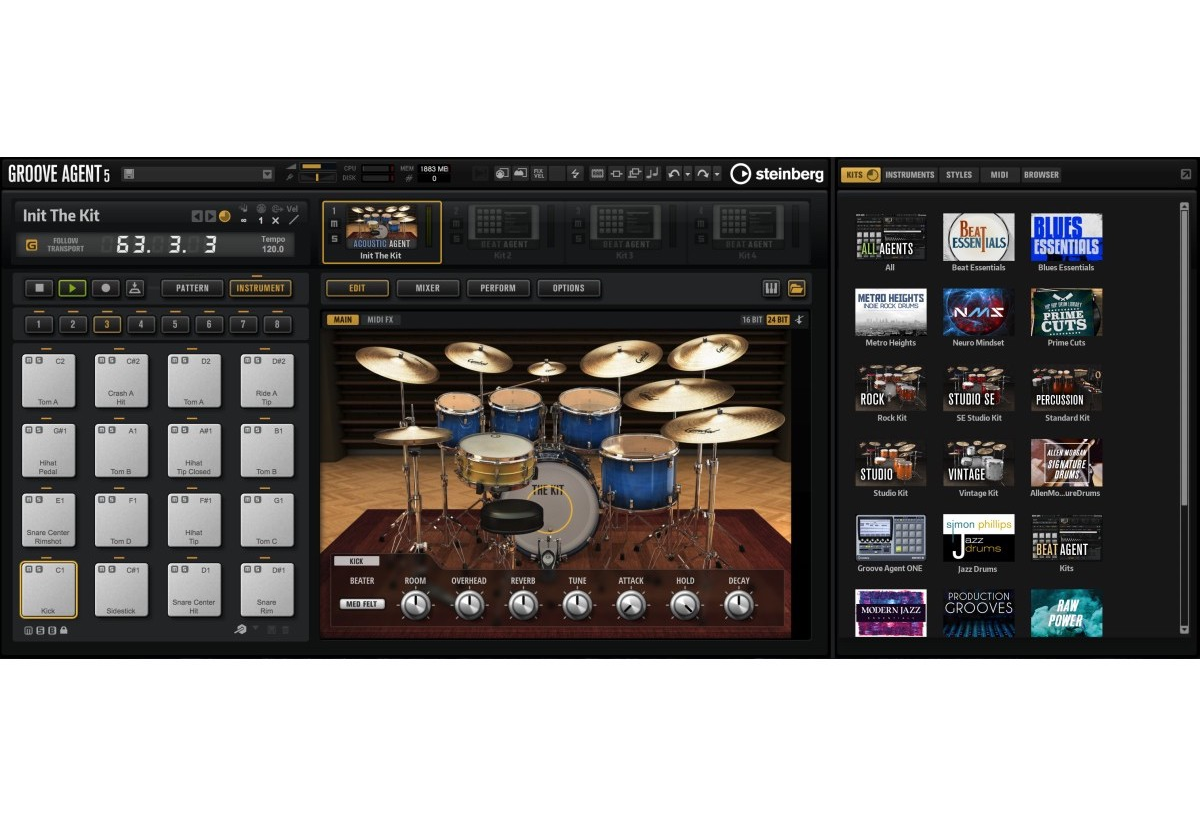Open the preset name dropdown arrow
Viewport: 1200px width, 840px height.
pos(267,174)
